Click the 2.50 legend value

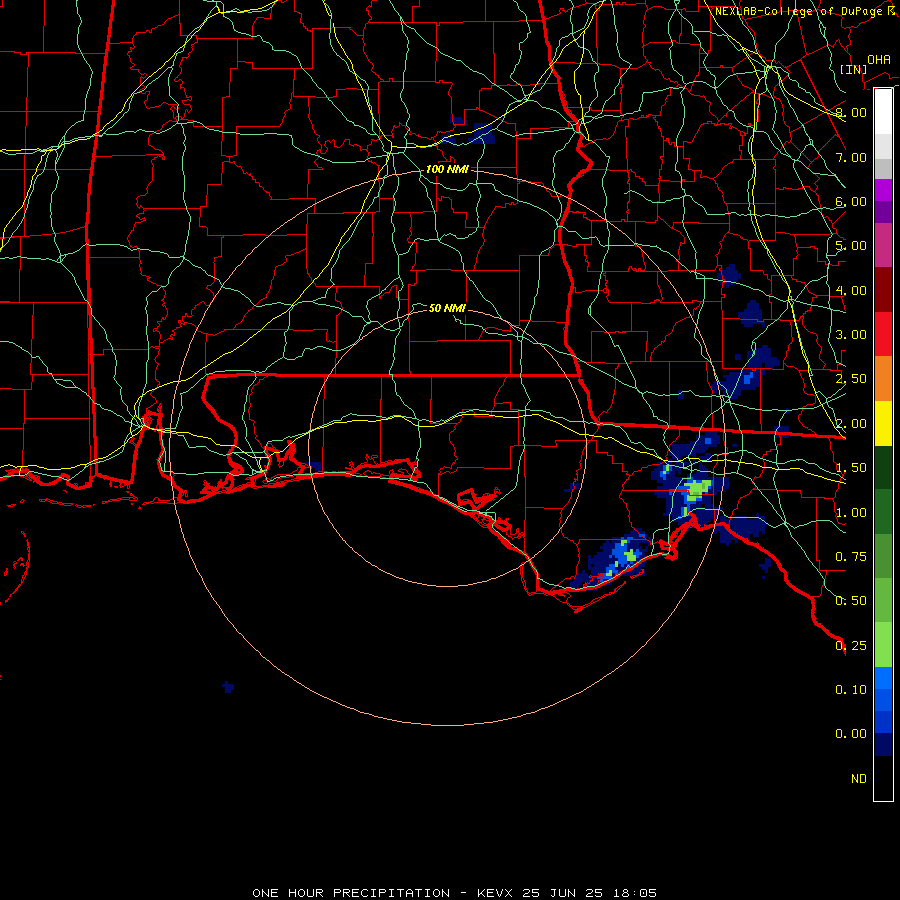pos(851,379)
